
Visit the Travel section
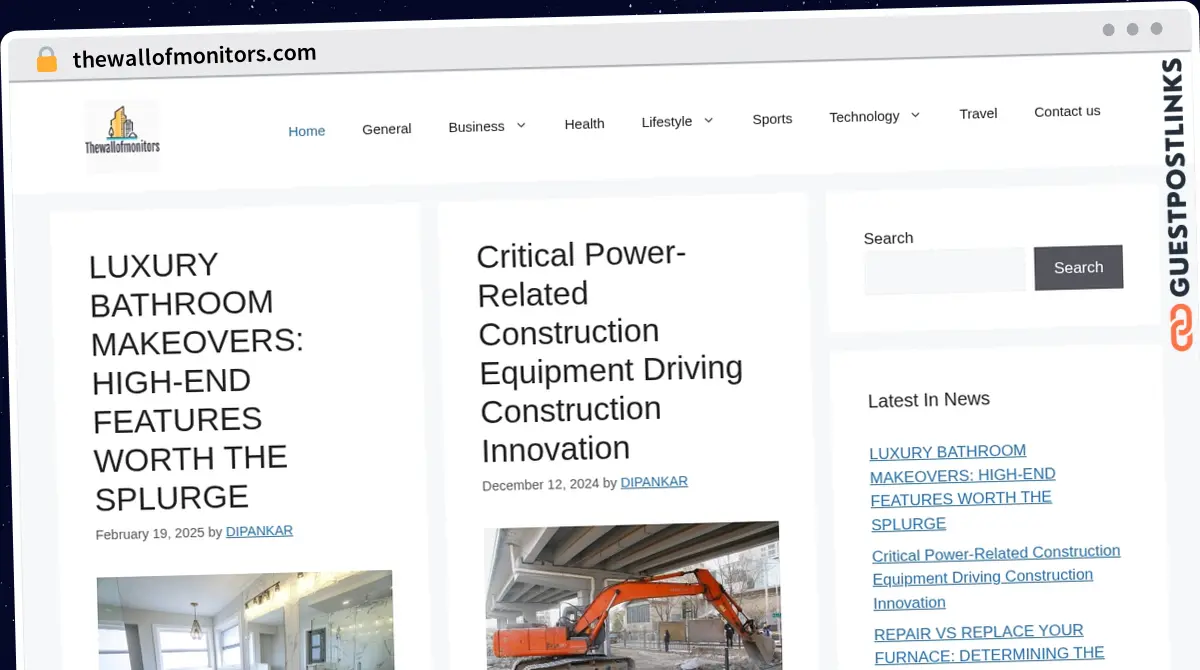(x=978, y=113)
